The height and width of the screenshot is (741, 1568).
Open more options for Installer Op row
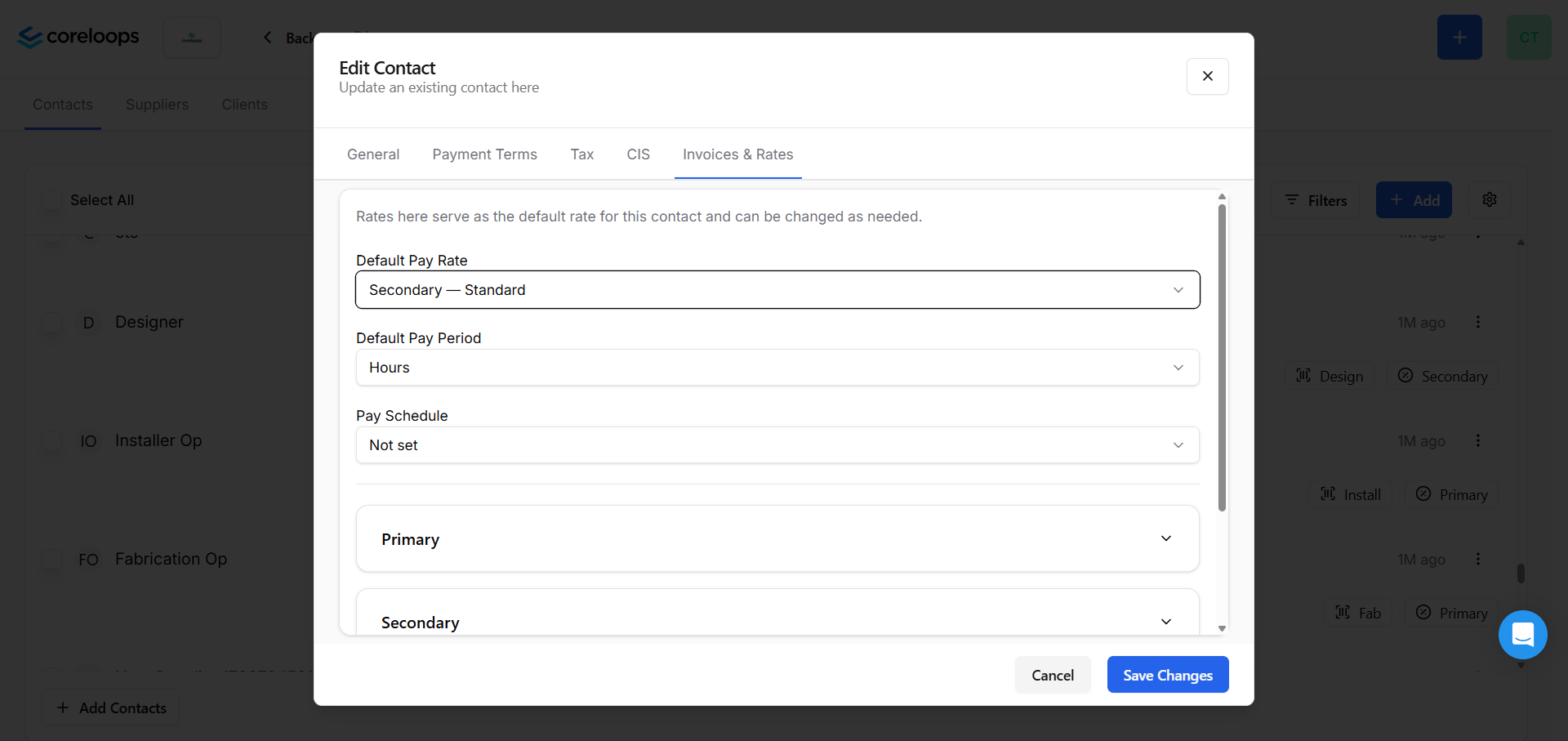(x=1478, y=440)
